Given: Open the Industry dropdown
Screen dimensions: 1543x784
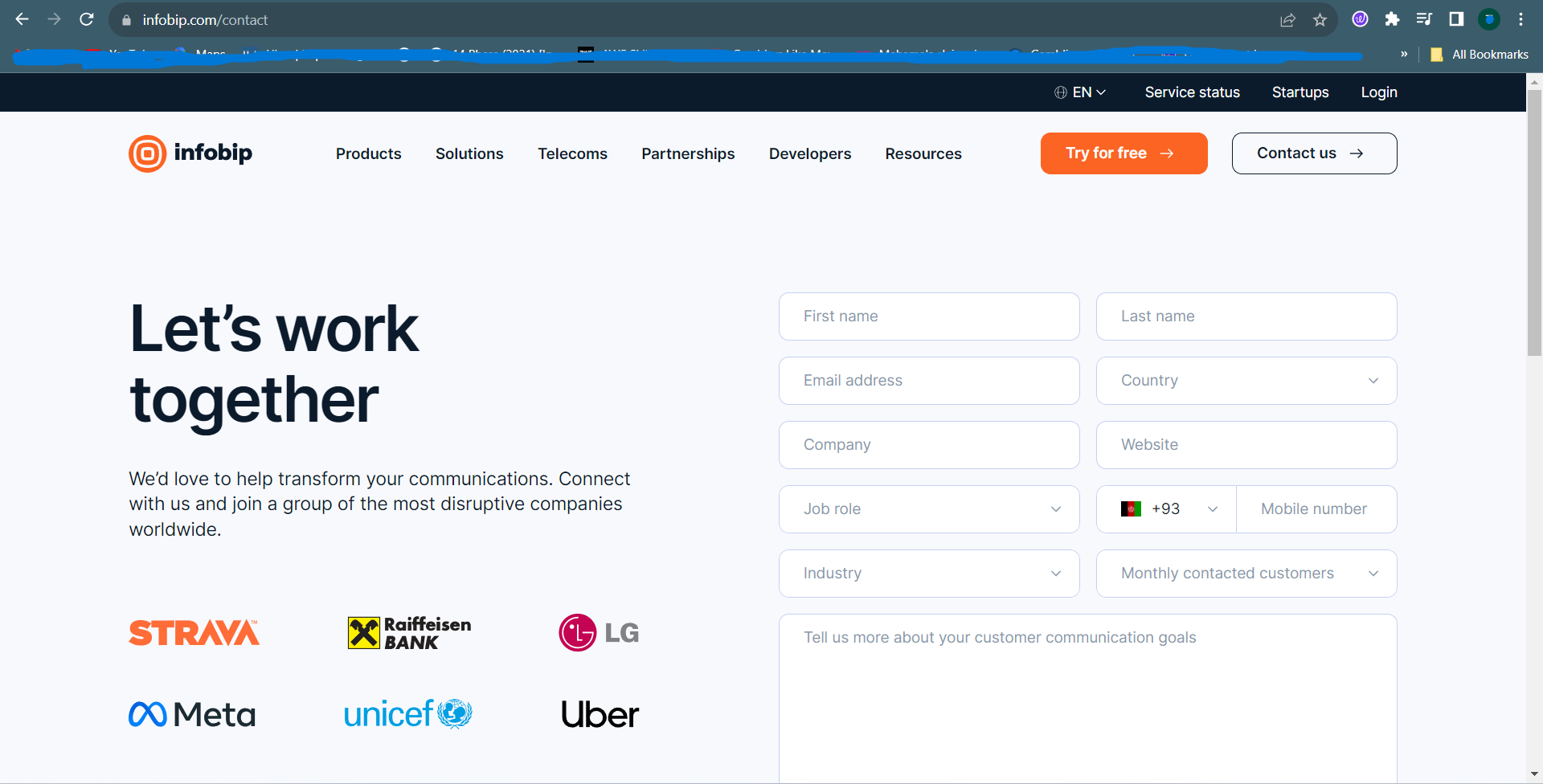Looking at the screenshot, I should (929, 574).
